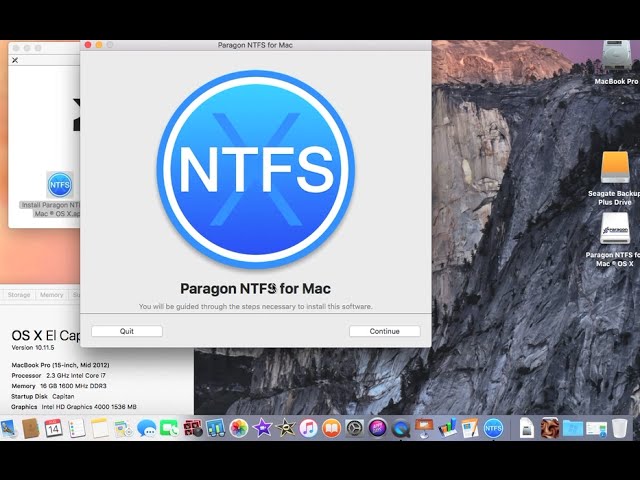Close the installer with the red button
Viewport: 640px width, 480px height.
click(x=88, y=45)
